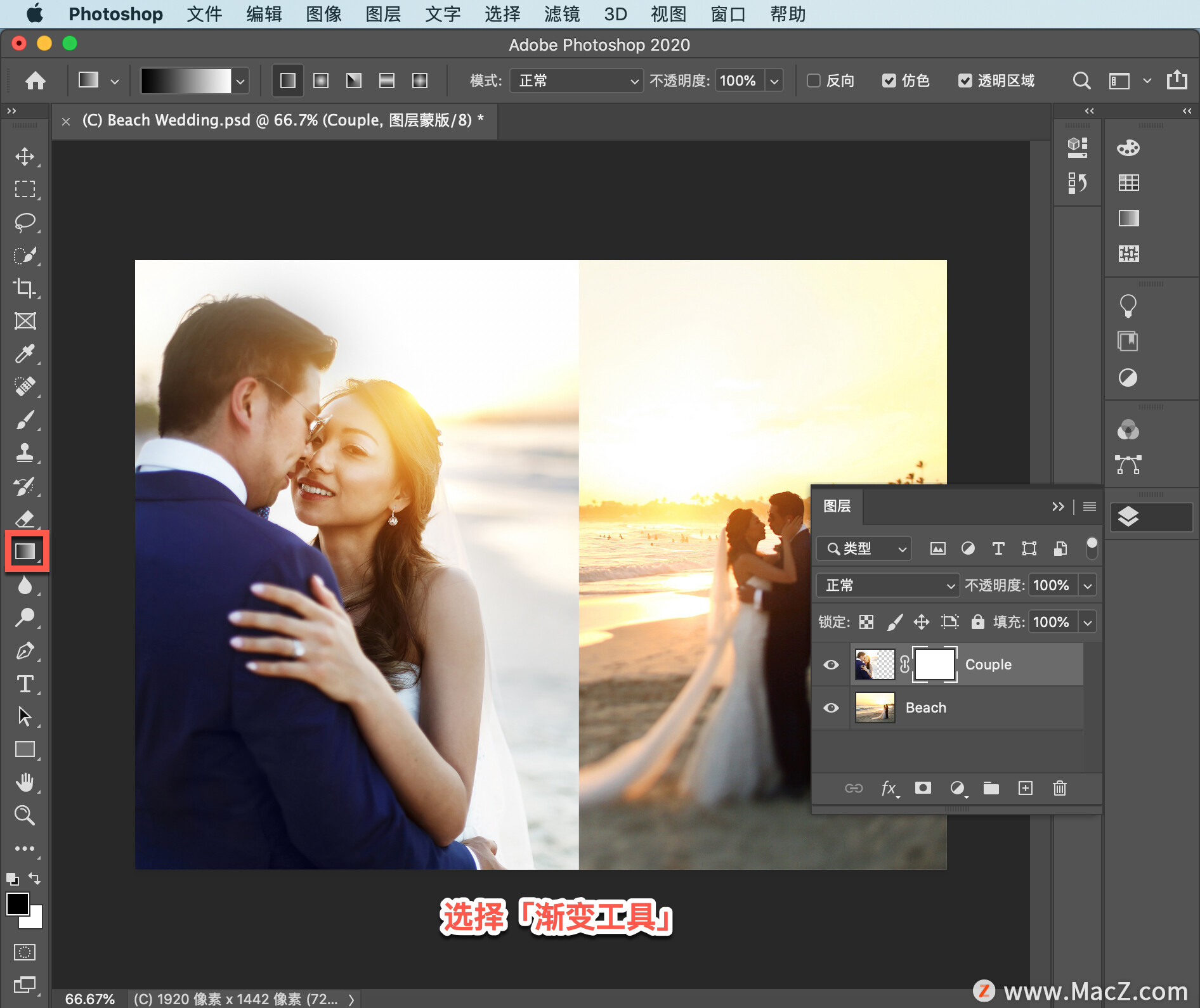Uncheck the 仿色 dither checkbox
The height and width of the screenshot is (1008, 1200).
pyautogui.click(x=889, y=81)
